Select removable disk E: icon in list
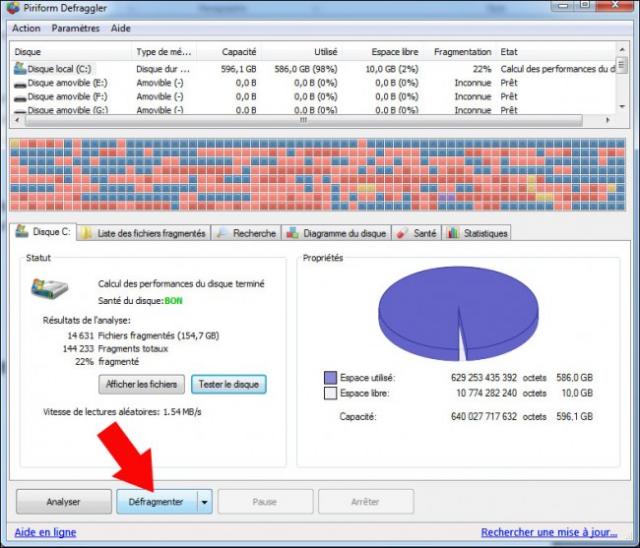Image resolution: width=640 pixels, height=548 pixels. (x=19, y=83)
